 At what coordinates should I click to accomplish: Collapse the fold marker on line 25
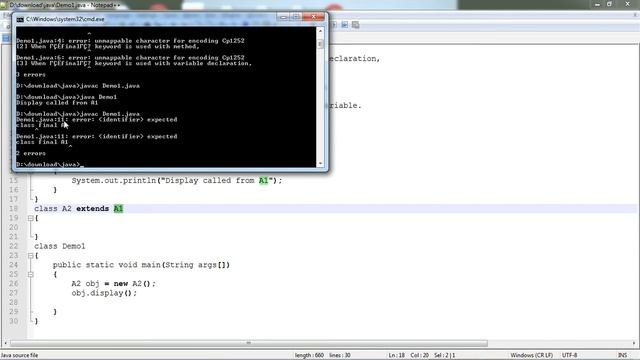tap(31, 275)
